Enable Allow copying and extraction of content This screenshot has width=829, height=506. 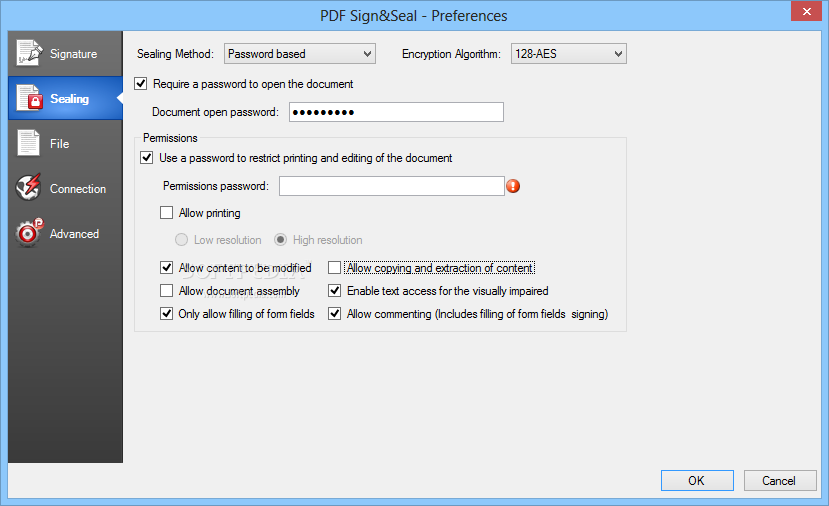coord(334,268)
